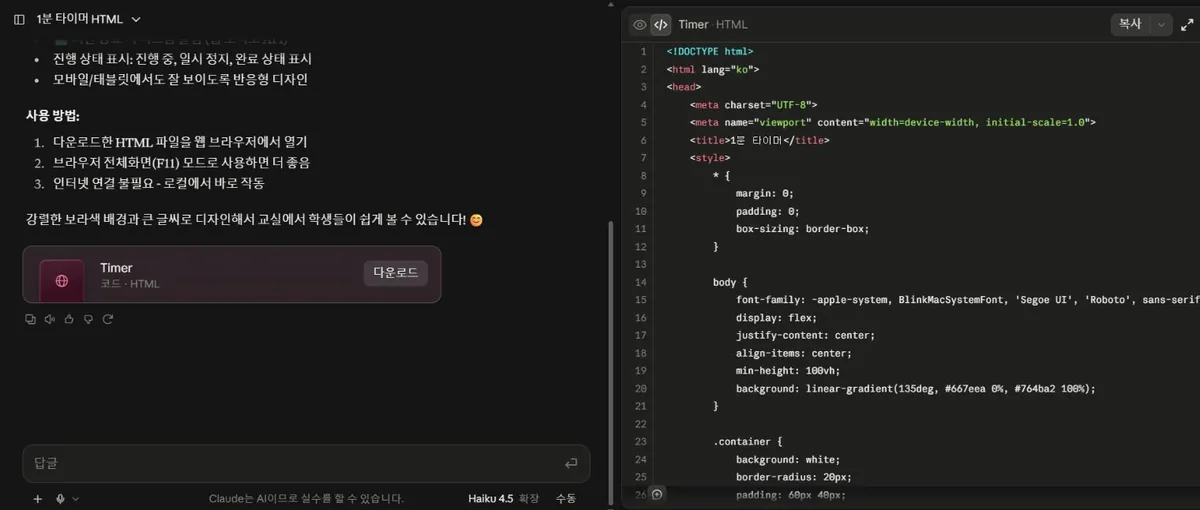The width and height of the screenshot is (1200, 510).
Task: Expand the artifact panel to fullscreen
Action: point(1187,24)
